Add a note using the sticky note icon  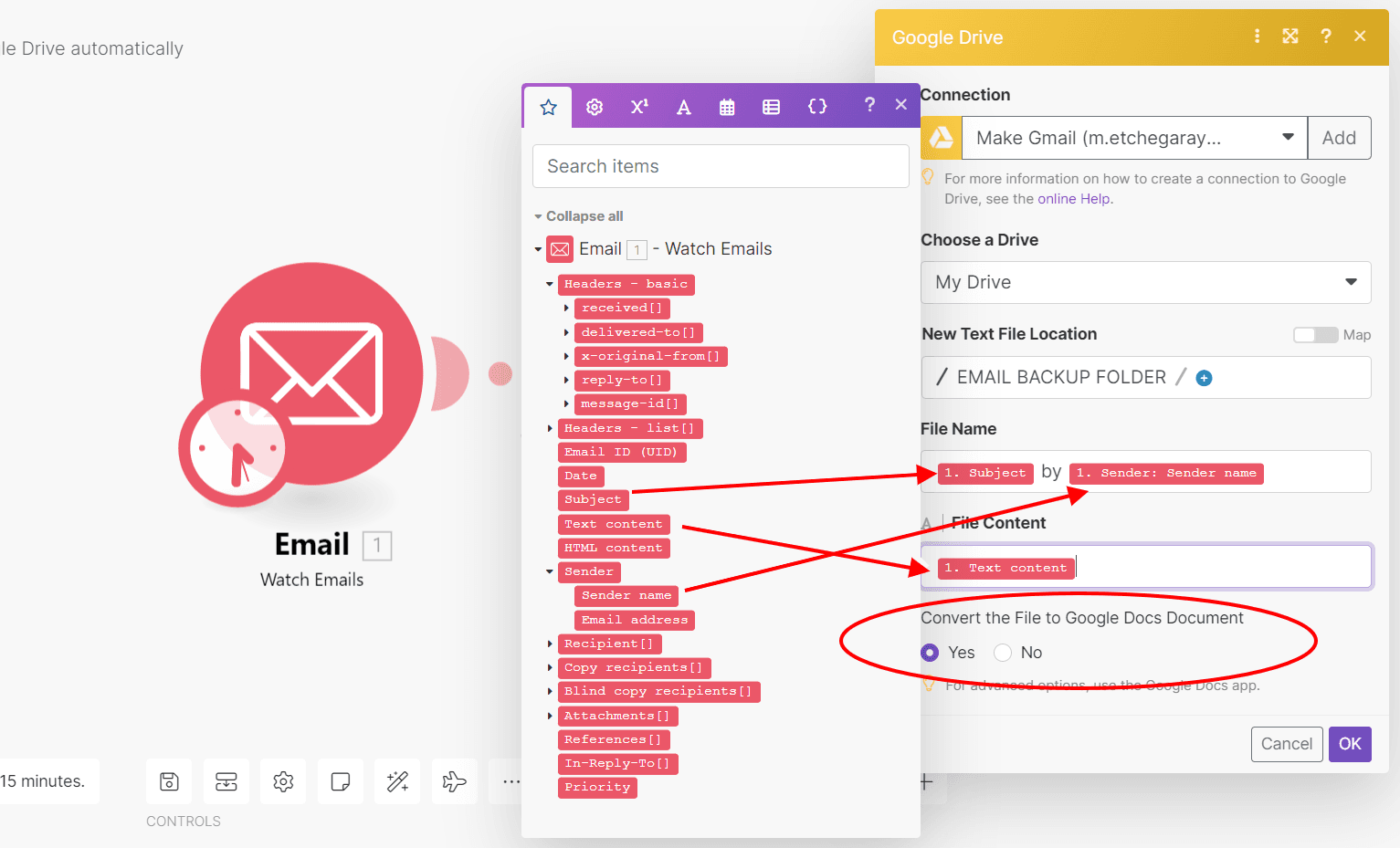pyautogui.click(x=340, y=781)
